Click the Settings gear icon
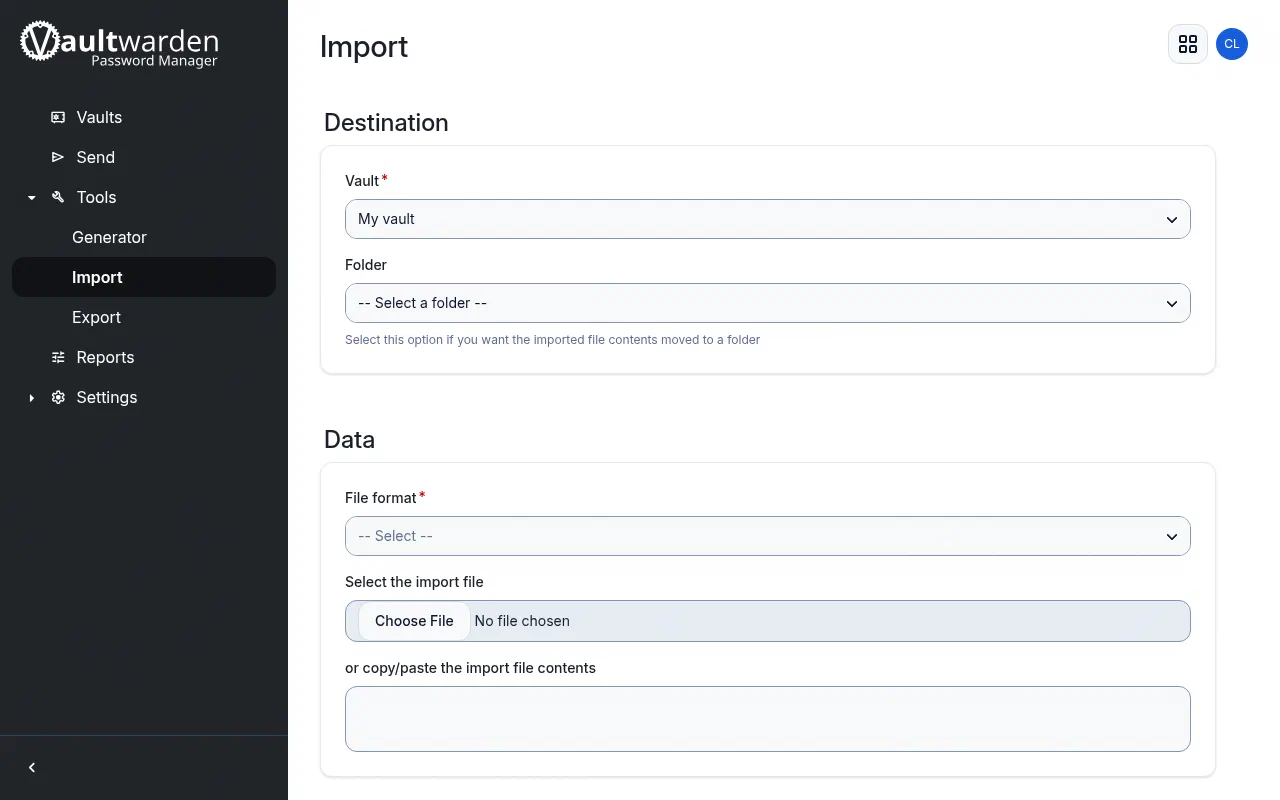Screen dimensions: 1280x800 click(58, 397)
